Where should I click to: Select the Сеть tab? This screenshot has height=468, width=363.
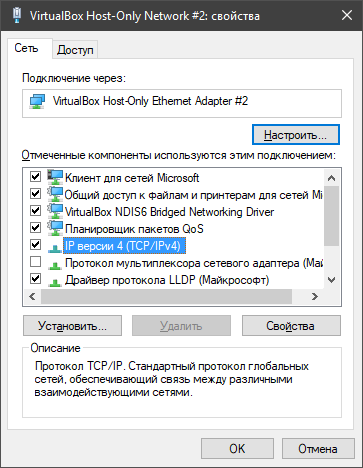pos(26,48)
